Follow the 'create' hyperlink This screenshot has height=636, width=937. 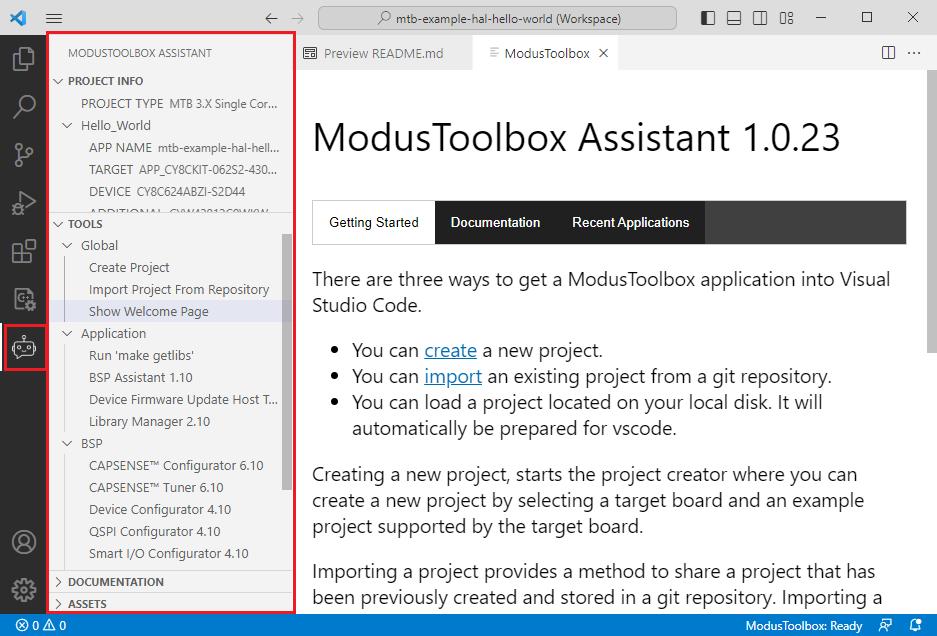[x=451, y=350]
